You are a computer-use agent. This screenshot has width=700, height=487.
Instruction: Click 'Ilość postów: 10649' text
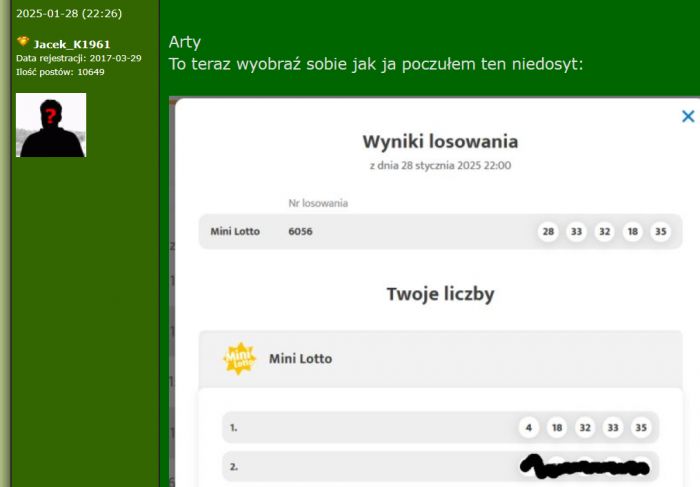[x=60, y=72]
